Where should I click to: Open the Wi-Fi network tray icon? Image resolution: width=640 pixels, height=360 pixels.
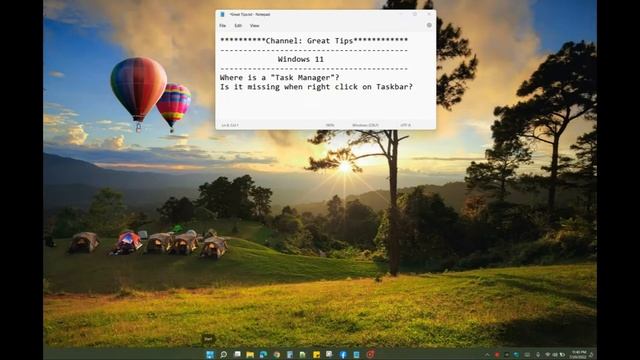tap(548, 355)
